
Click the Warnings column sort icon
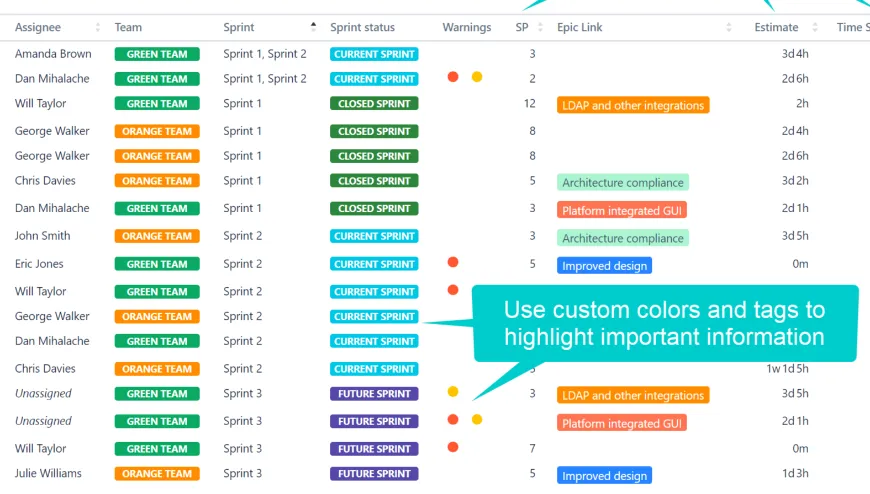tap(500, 28)
